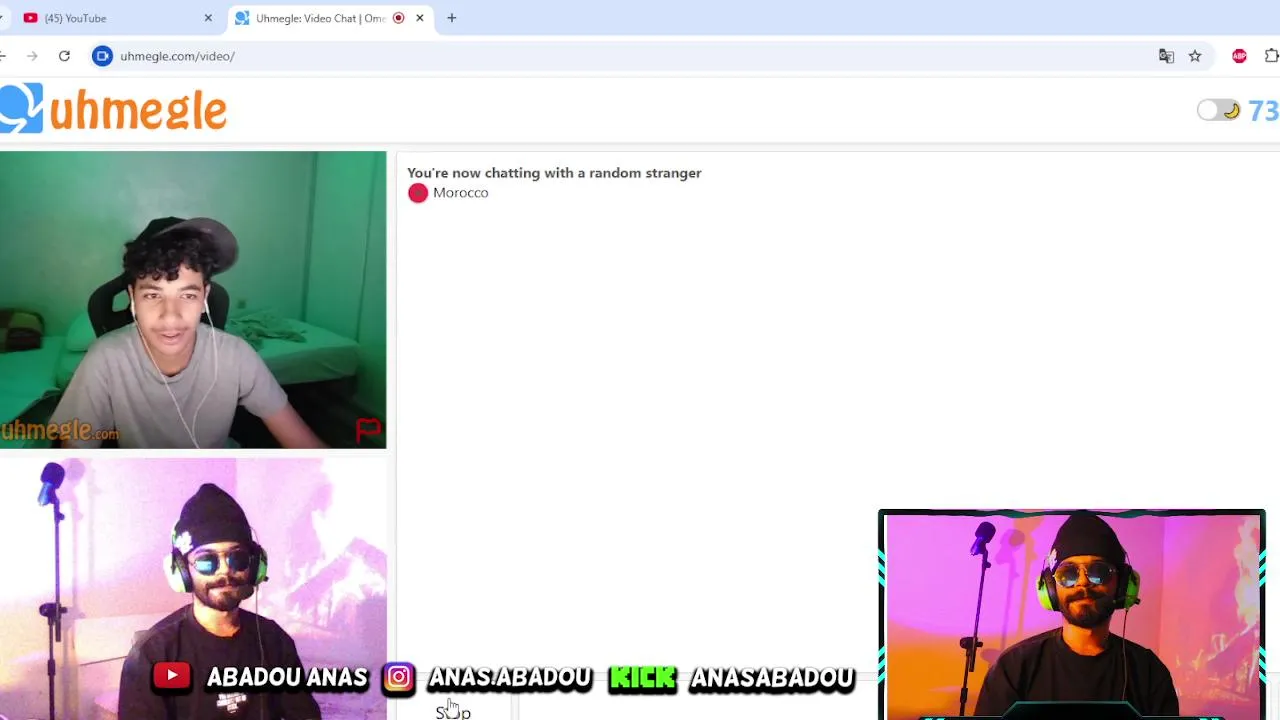
Task: Click the YouTube icon in the streamer overlay
Action: [172, 677]
